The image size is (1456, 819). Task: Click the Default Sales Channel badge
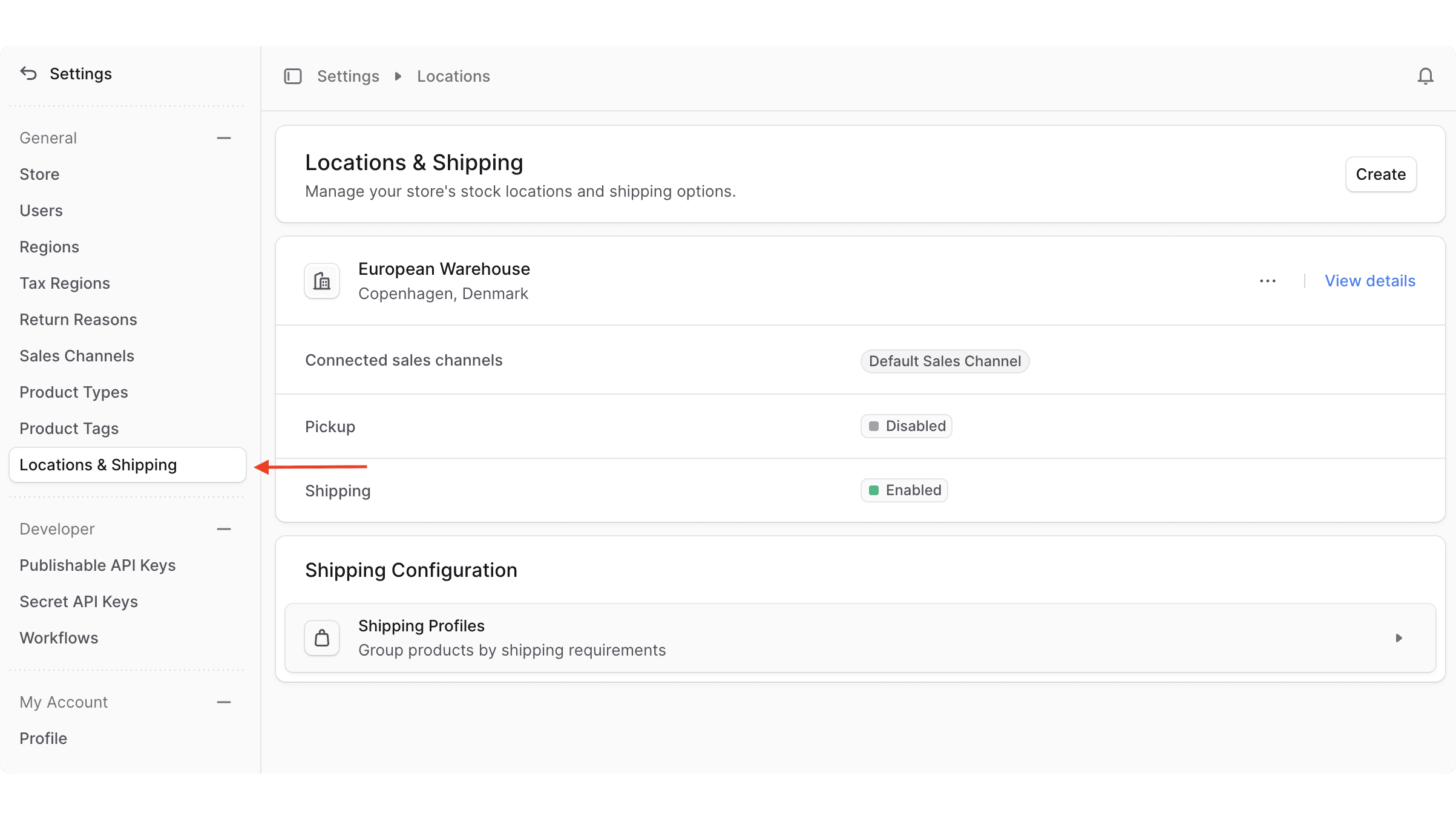pyautogui.click(x=944, y=361)
